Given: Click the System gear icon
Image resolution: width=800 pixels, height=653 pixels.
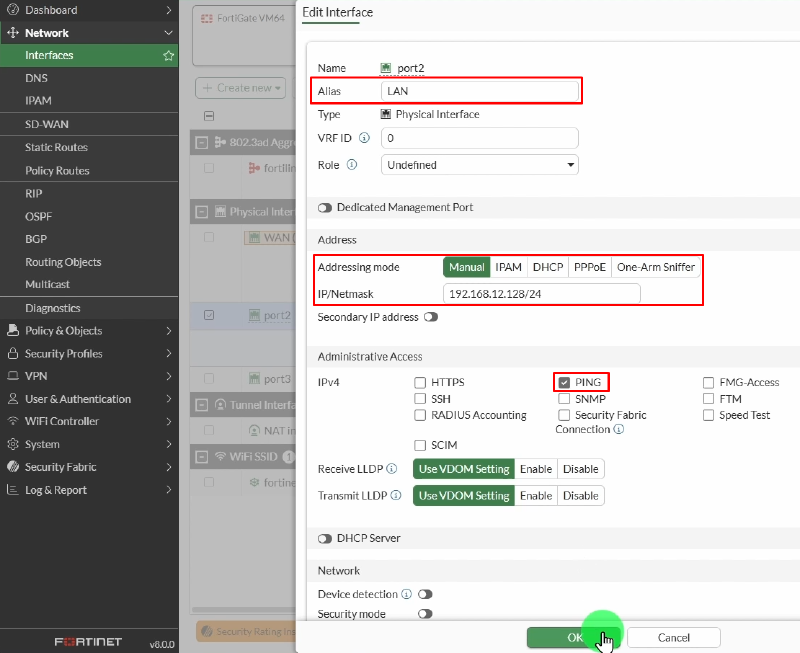Looking at the screenshot, I should coord(13,444).
